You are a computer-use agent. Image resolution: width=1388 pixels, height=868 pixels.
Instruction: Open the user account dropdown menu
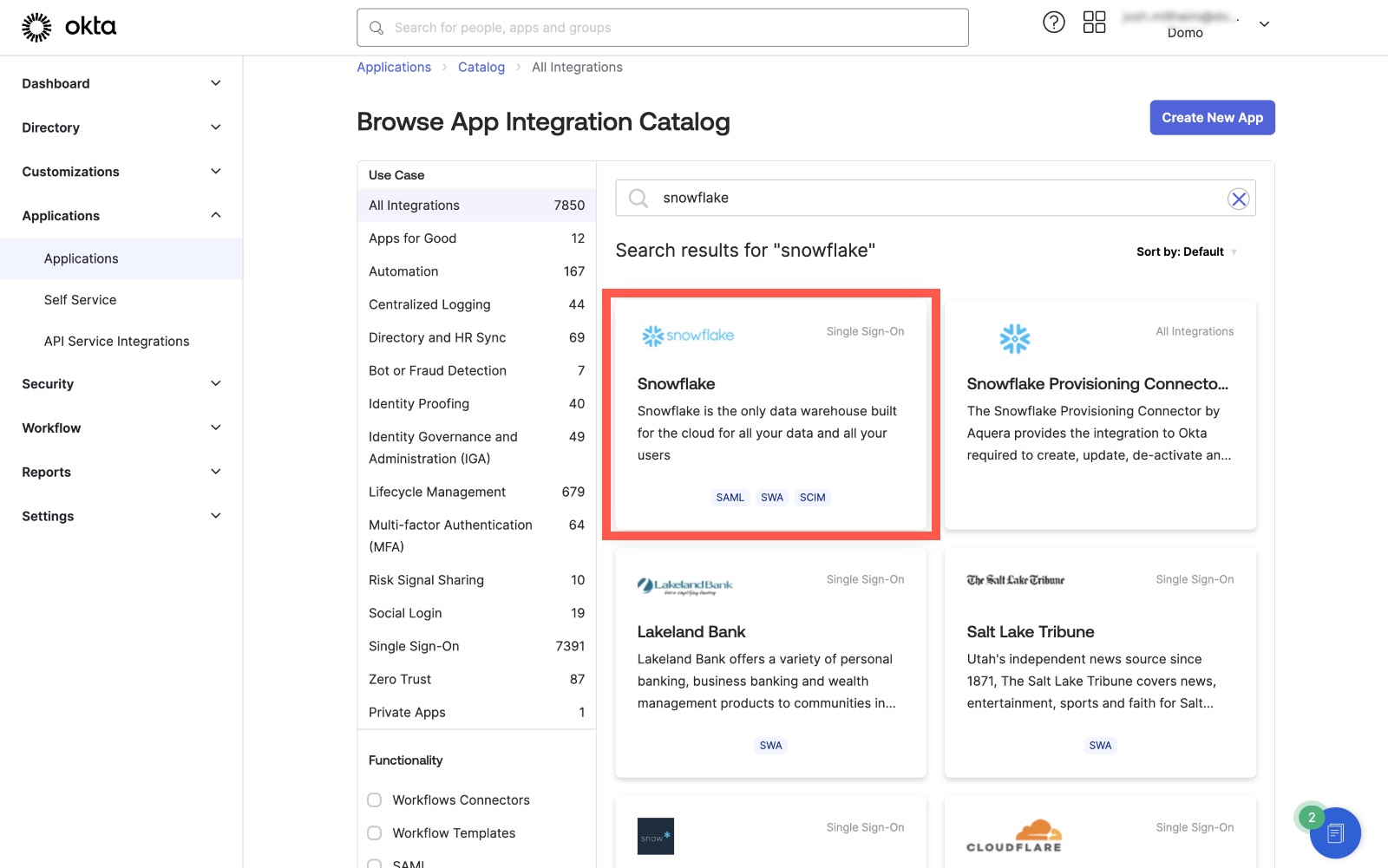pyautogui.click(x=1264, y=24)
